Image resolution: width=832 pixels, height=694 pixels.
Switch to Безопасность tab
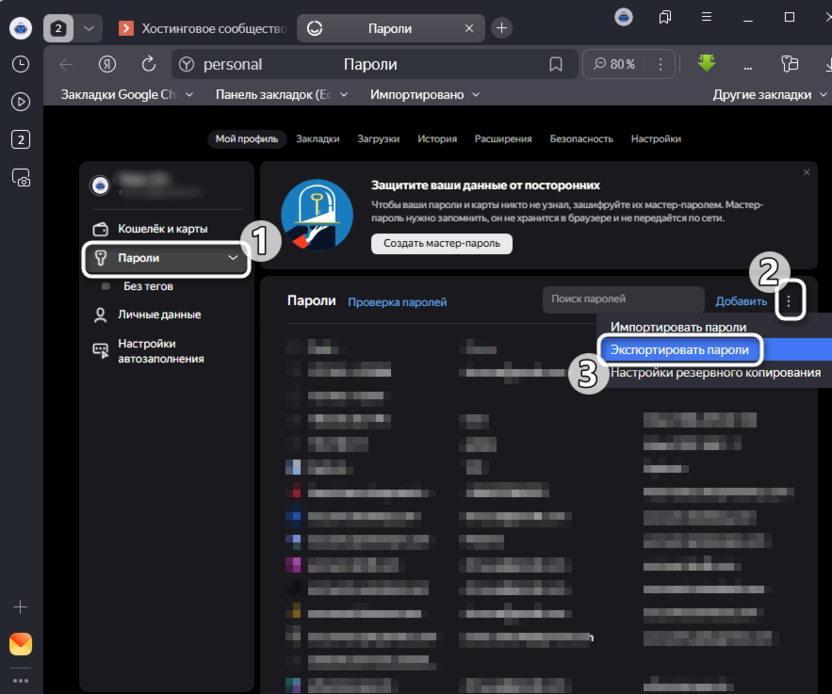click(582, 139)
